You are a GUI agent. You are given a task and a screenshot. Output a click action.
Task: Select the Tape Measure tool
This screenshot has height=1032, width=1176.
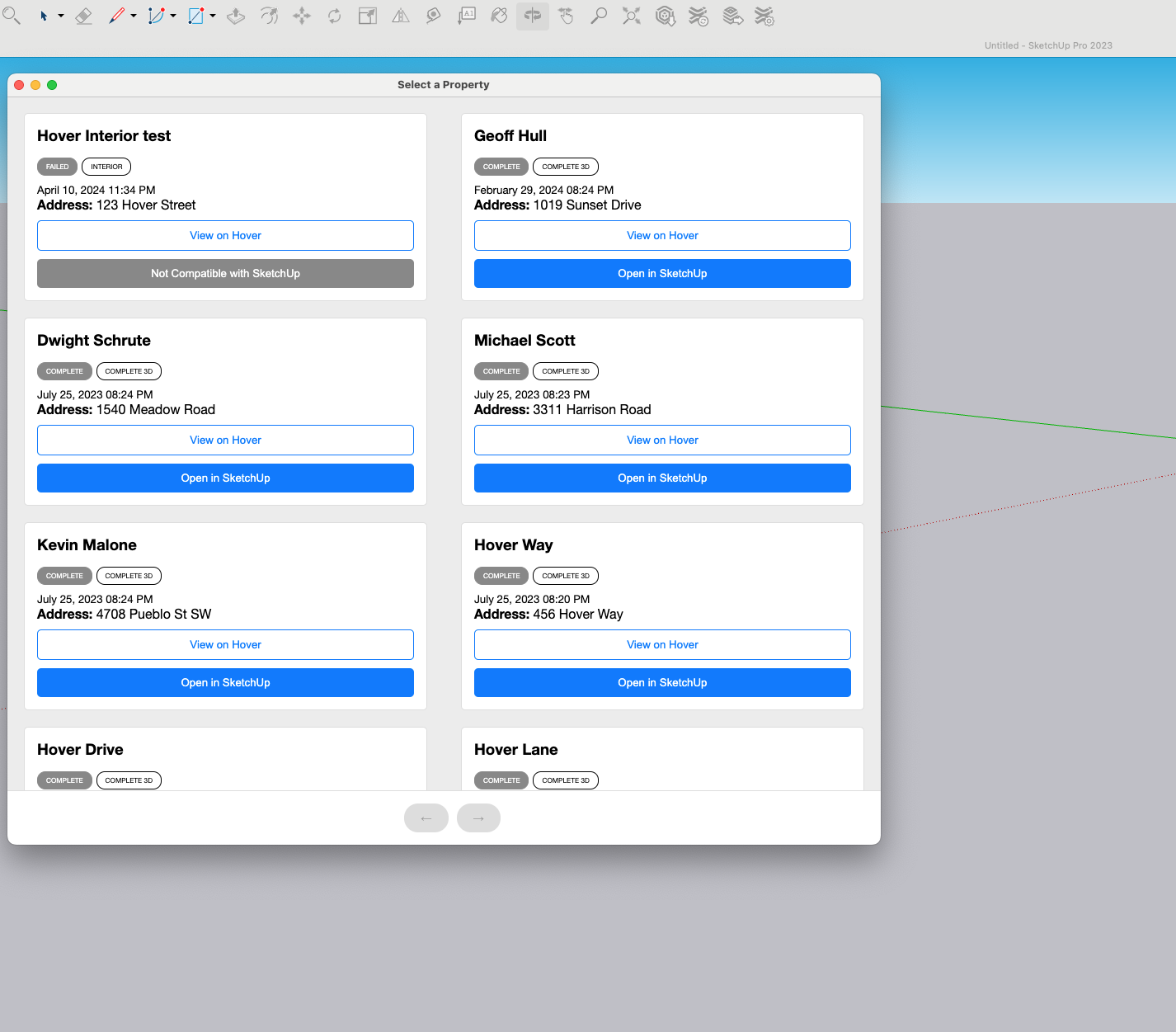pos(433,16)
